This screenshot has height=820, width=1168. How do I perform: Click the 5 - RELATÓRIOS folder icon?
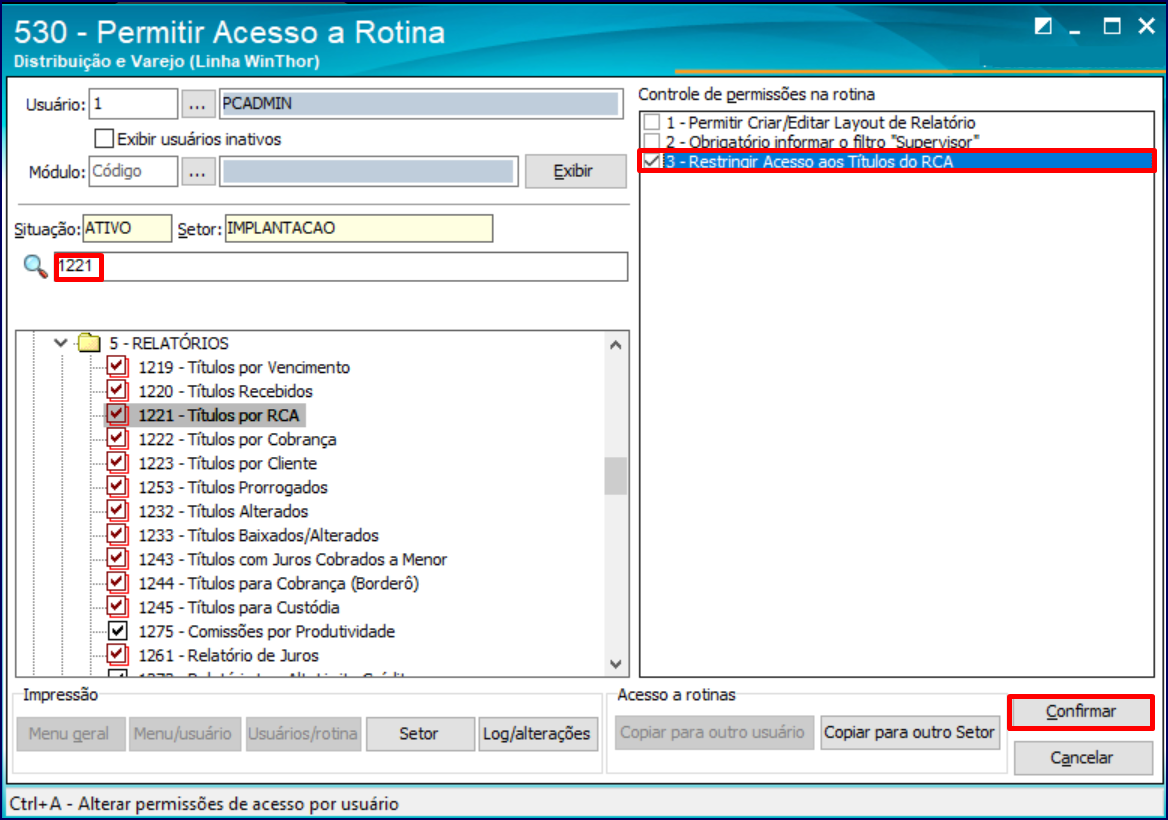click(x=89, y=343)
